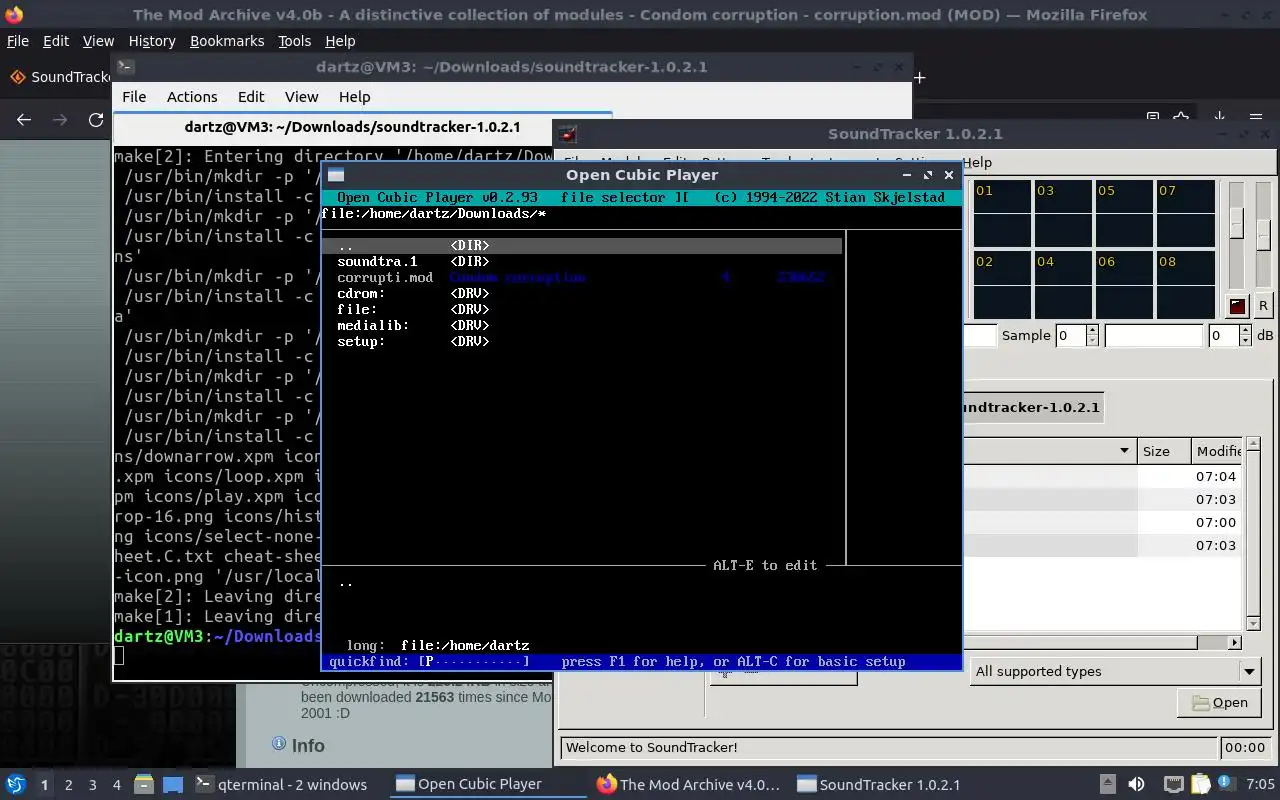Open the Actions menu in qterminal
The height and width of the screenshot is (800, 1280).
point(192,97)
